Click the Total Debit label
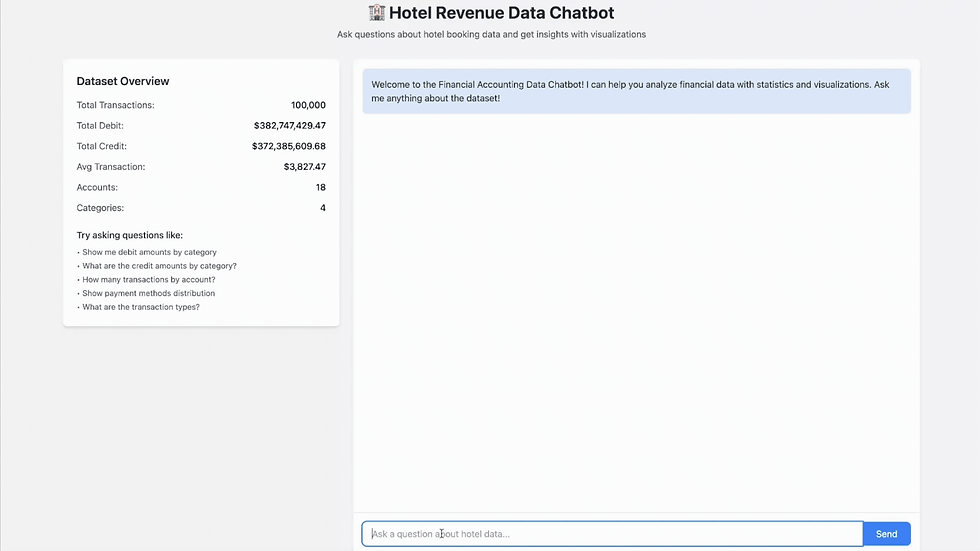 tap(100, 126)
